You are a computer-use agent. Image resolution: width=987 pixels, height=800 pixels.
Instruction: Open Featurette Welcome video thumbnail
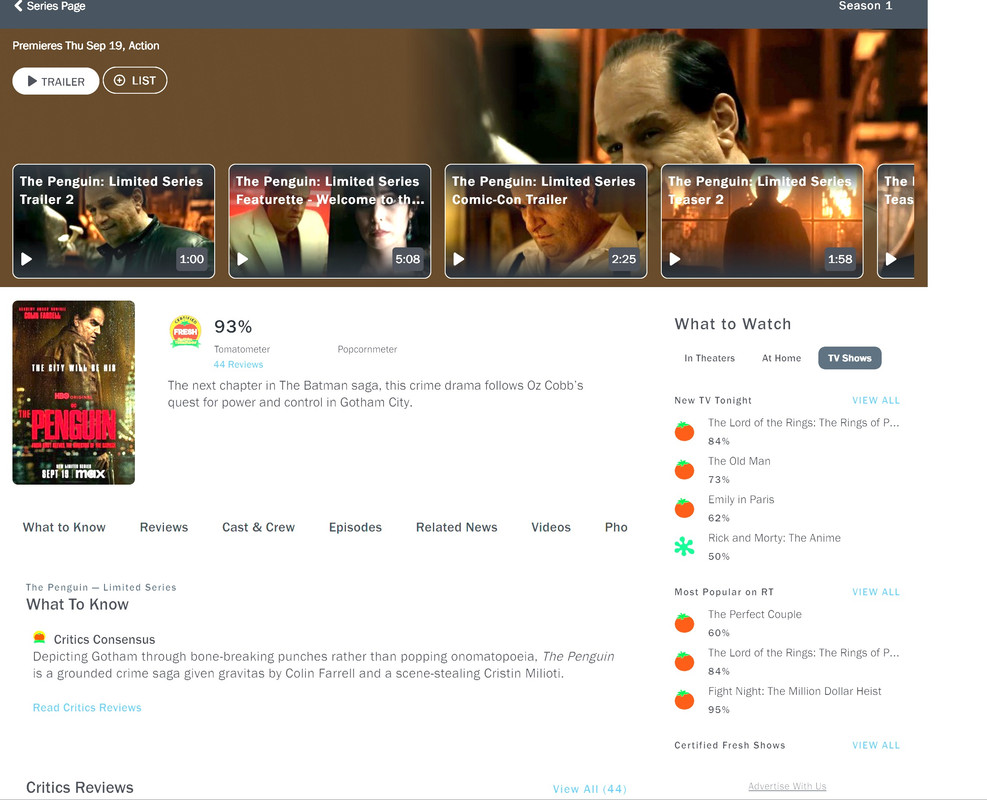tap(330, 221)
